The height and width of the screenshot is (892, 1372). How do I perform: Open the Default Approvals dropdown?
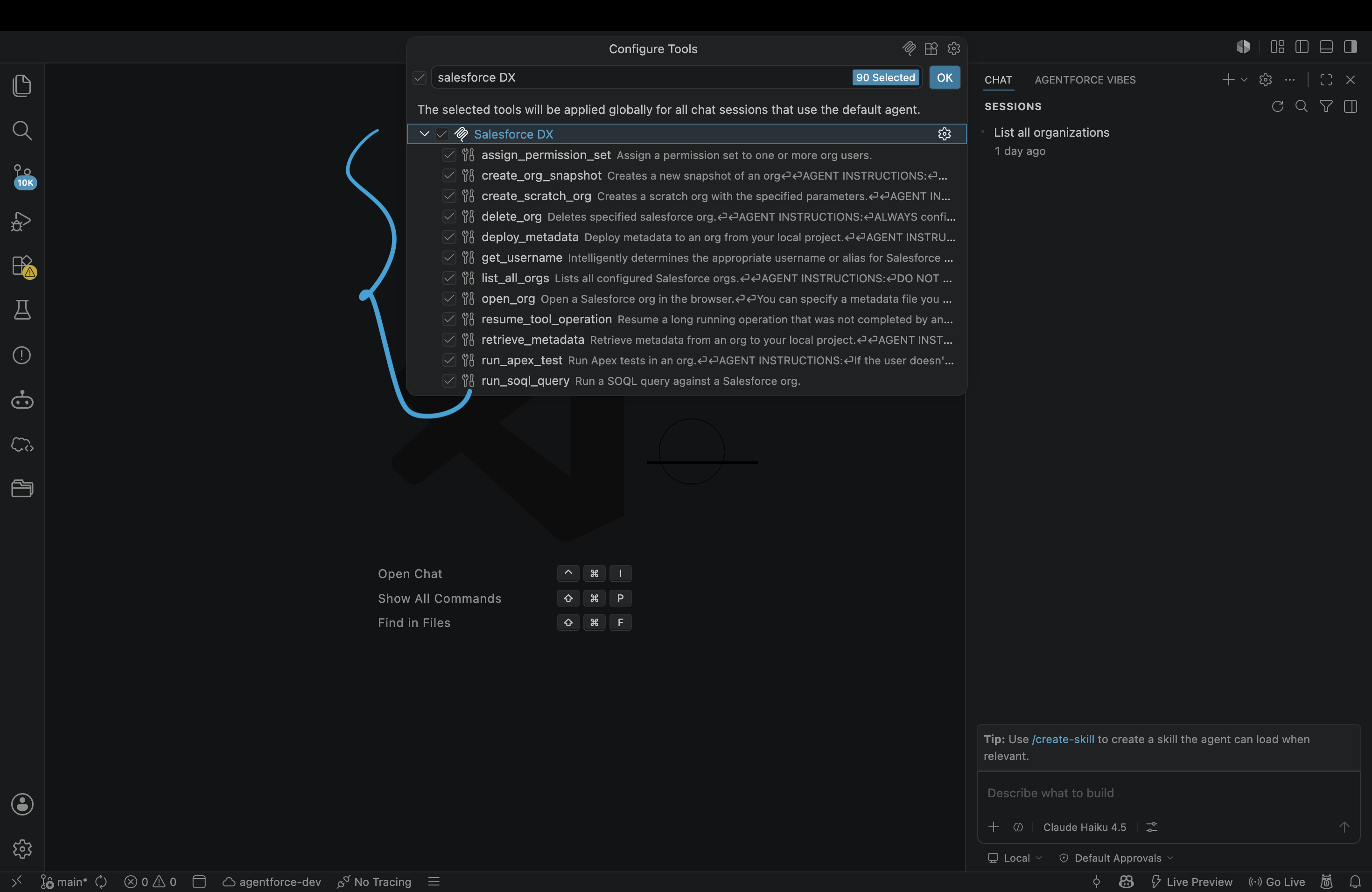(x=1117, y=857)
